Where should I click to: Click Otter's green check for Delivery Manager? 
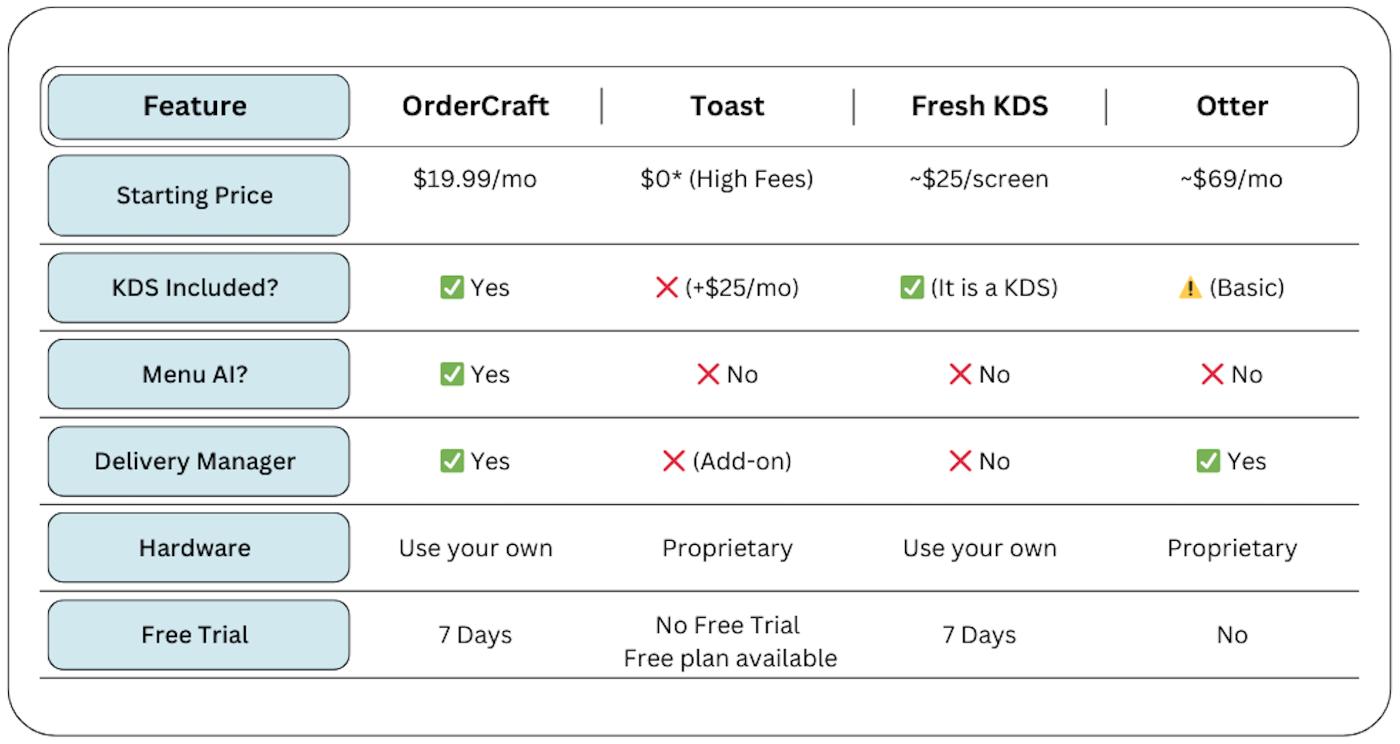pos(1208,461)
